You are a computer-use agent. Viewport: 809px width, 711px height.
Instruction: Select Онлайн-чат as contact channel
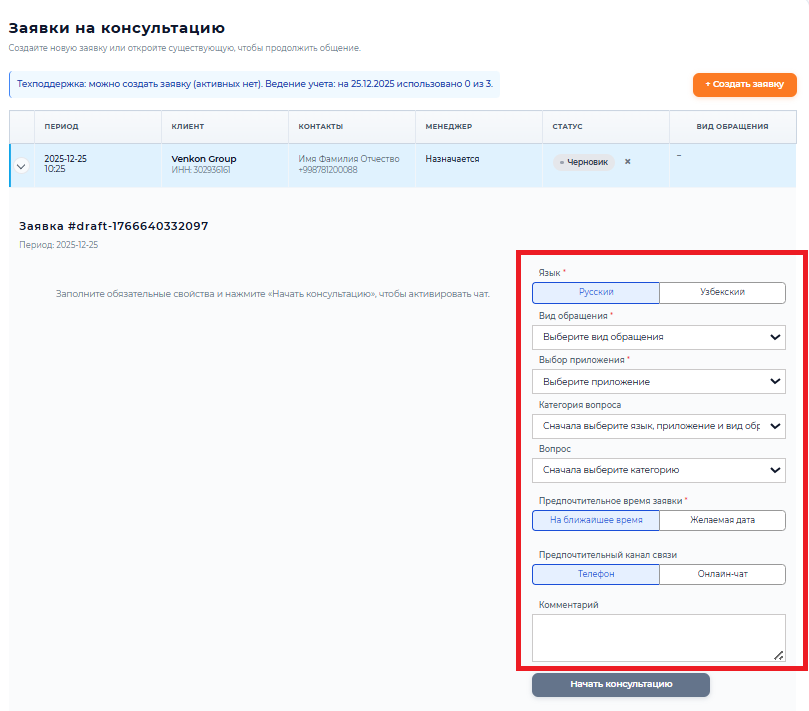coord(722,575)
